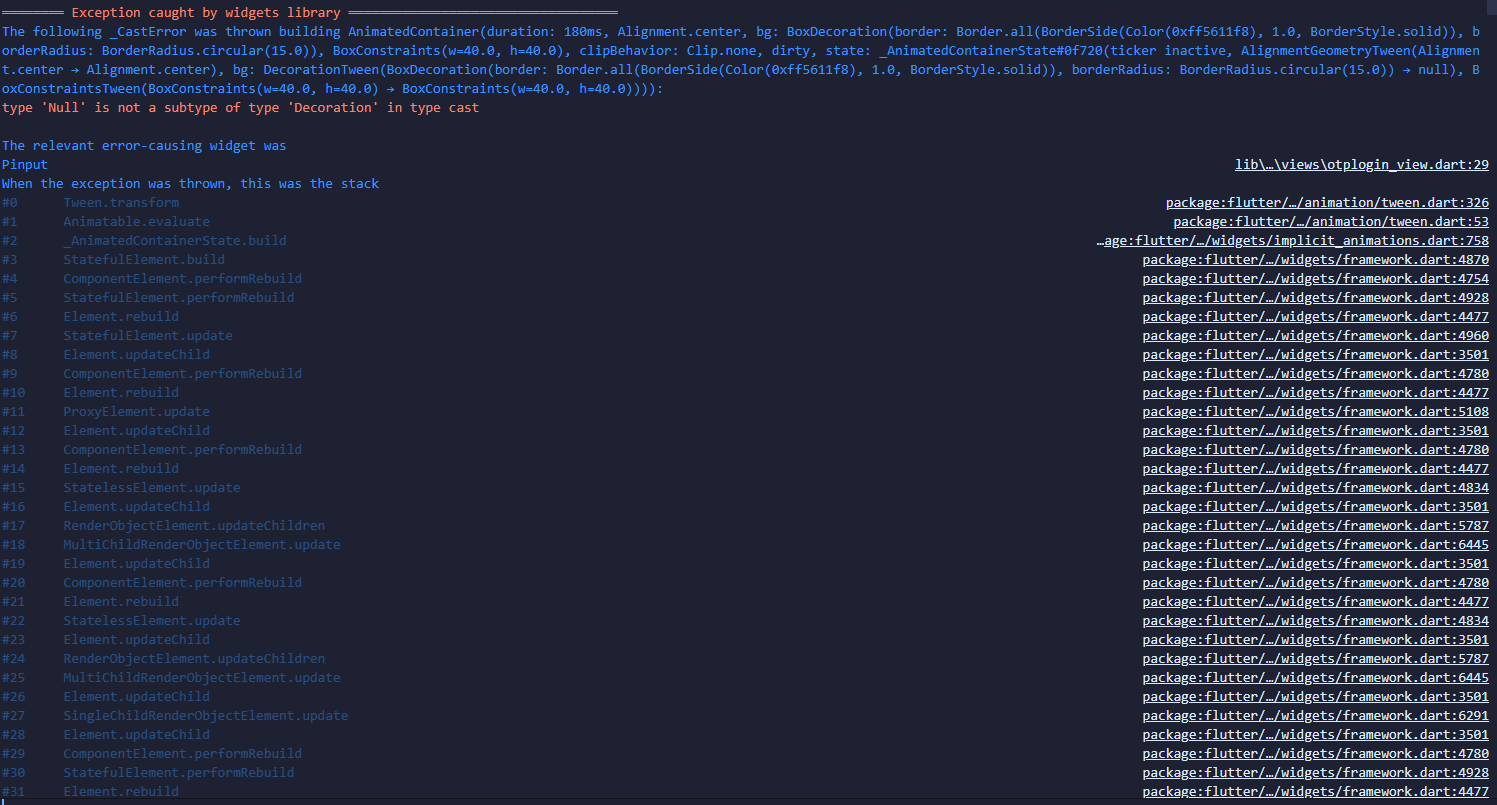Screen dimensions: 1497x805
Task: Click 'Element.rebuild' text on frame #31
Action: pyautogui.click(x=121, y=792)
